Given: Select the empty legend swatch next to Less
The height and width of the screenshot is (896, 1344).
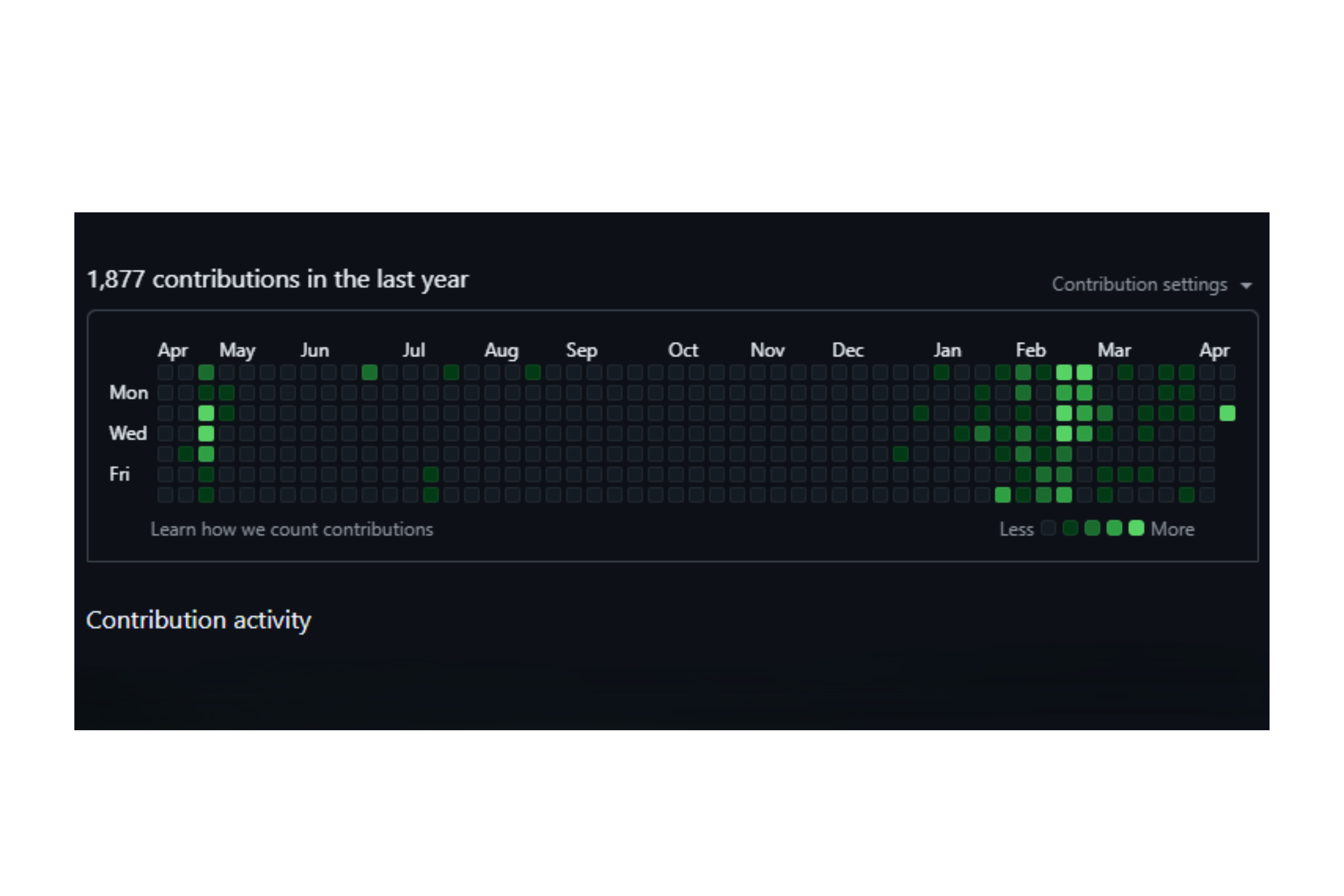Looking at the screenshot, I should pos(1048,528).
